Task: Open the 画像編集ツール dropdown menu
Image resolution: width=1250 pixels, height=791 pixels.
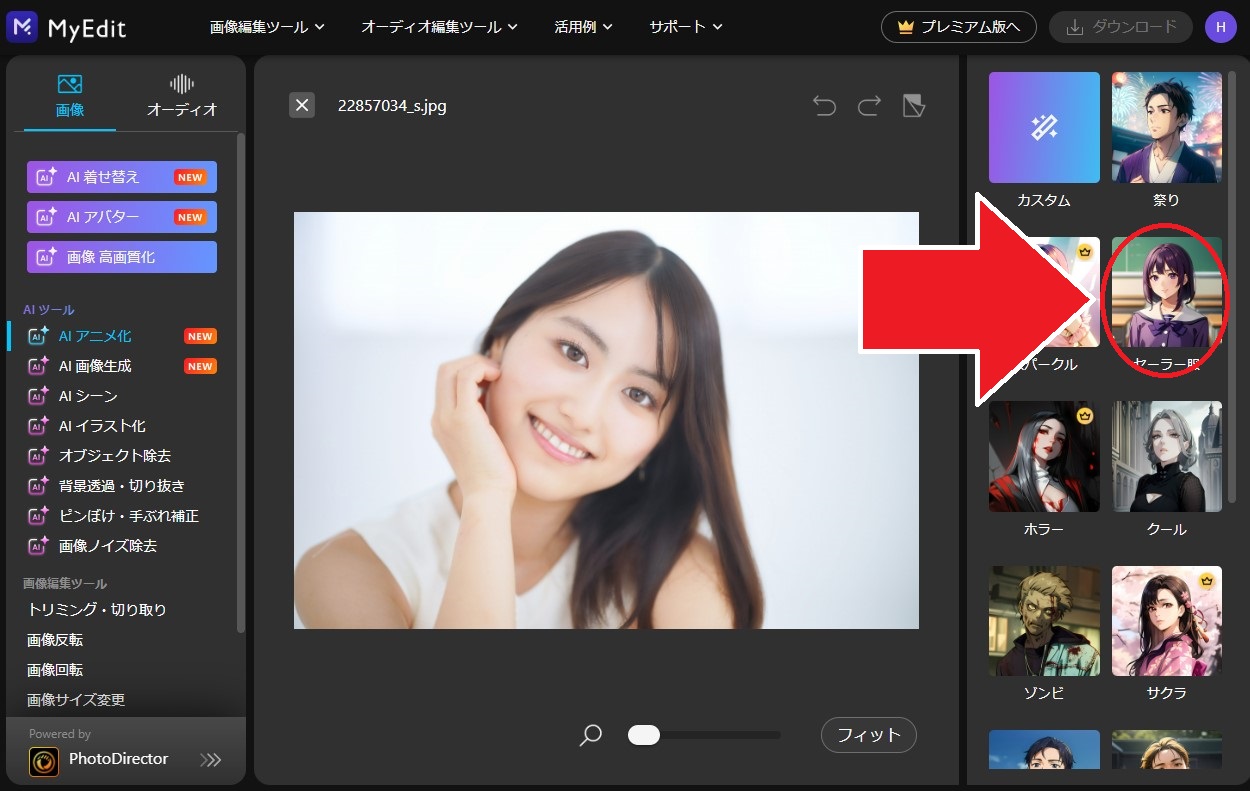Action: coord(267,27)
